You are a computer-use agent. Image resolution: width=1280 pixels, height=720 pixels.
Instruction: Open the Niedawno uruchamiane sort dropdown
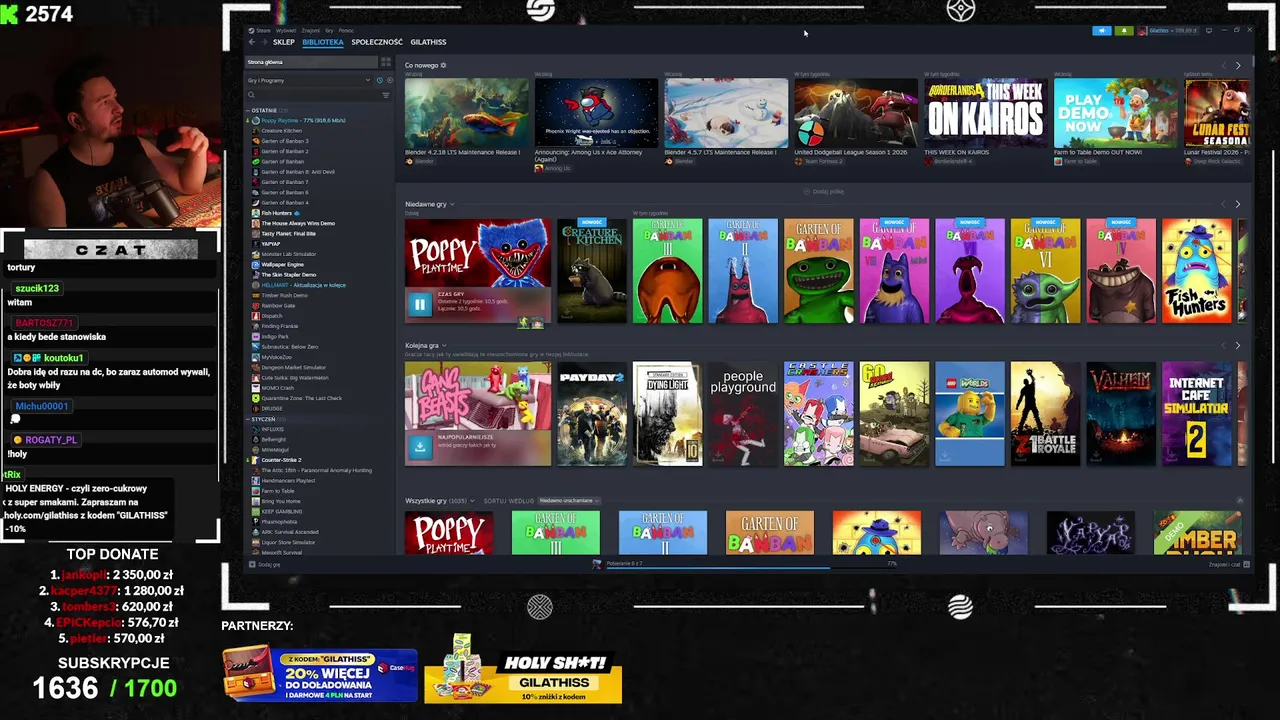pyautogui.click(x=569, y=500)
